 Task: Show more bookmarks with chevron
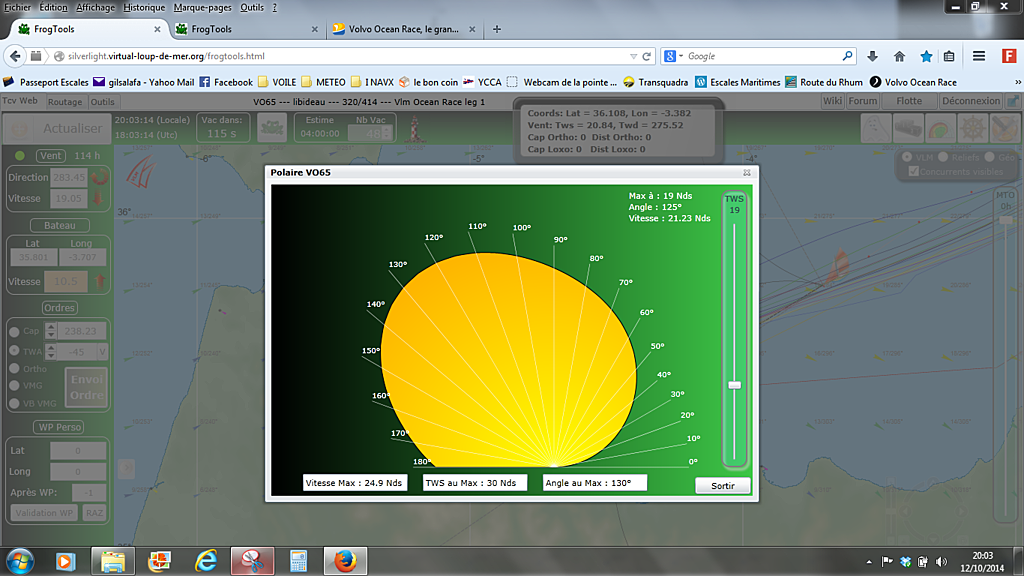pos(1017,82)
